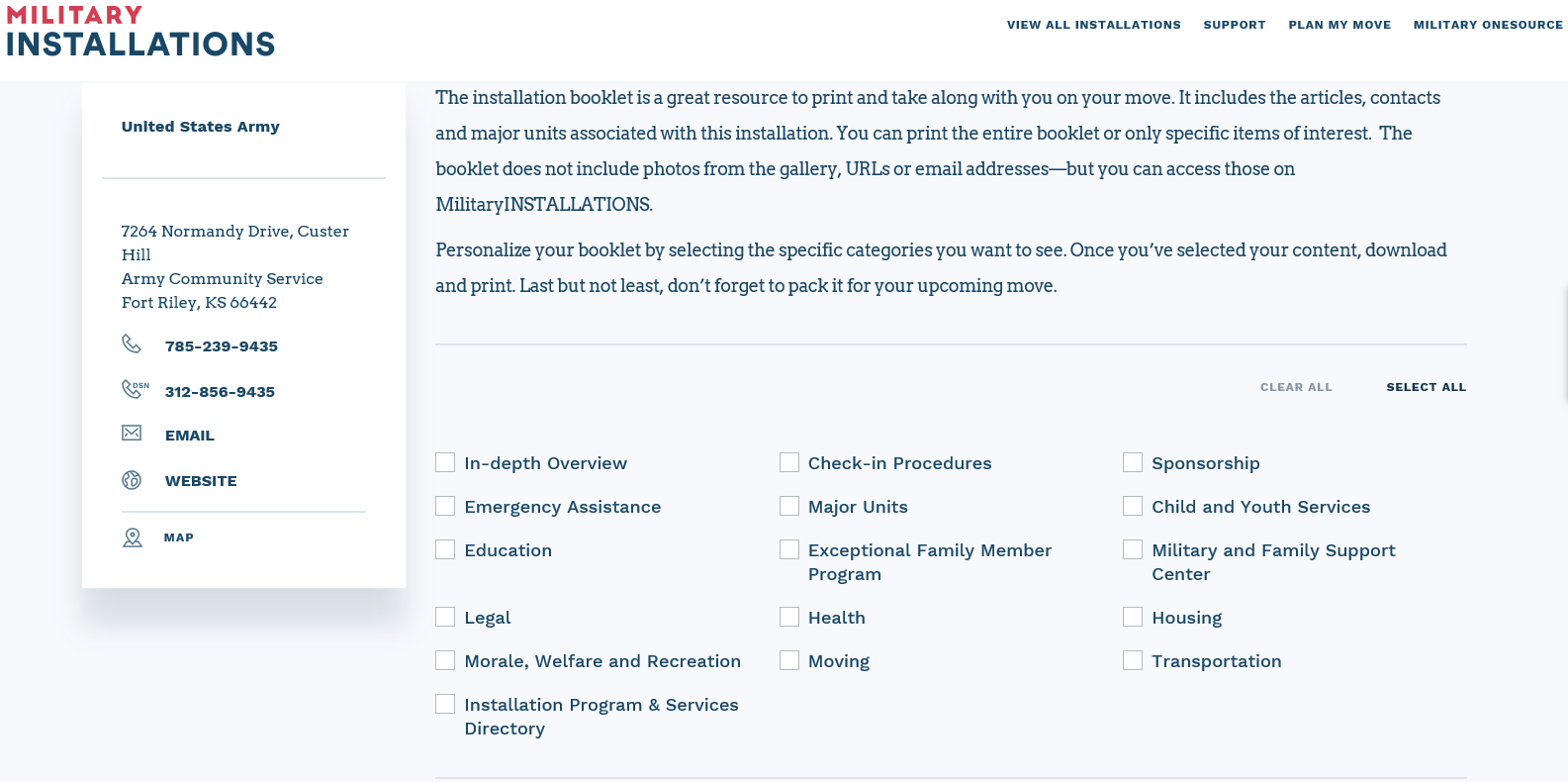Click the map pin icon
This screenshot has height=782, width=1568.
pyautogui.click(x=133, y=538)
